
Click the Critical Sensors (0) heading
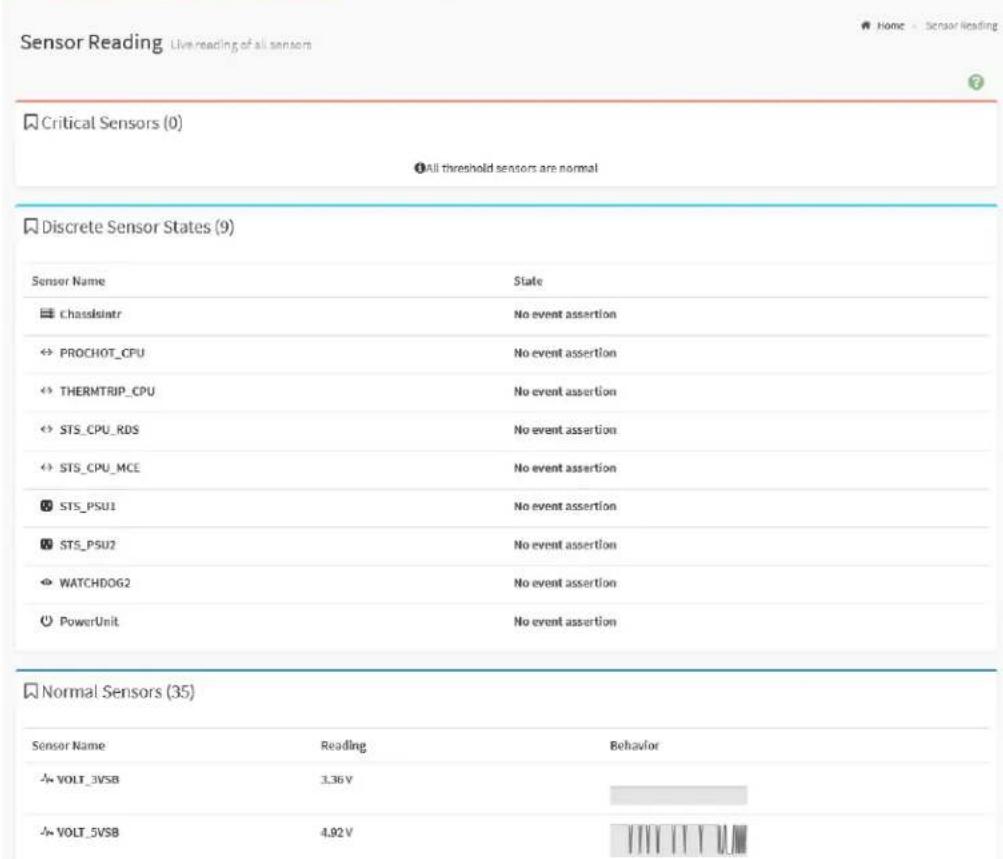[112, 122]
